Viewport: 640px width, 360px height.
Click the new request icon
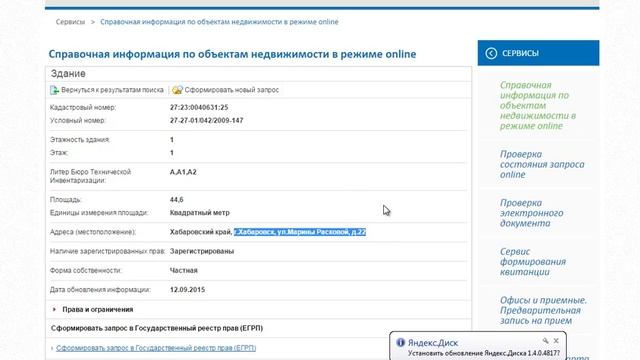[x=177, y=90]
